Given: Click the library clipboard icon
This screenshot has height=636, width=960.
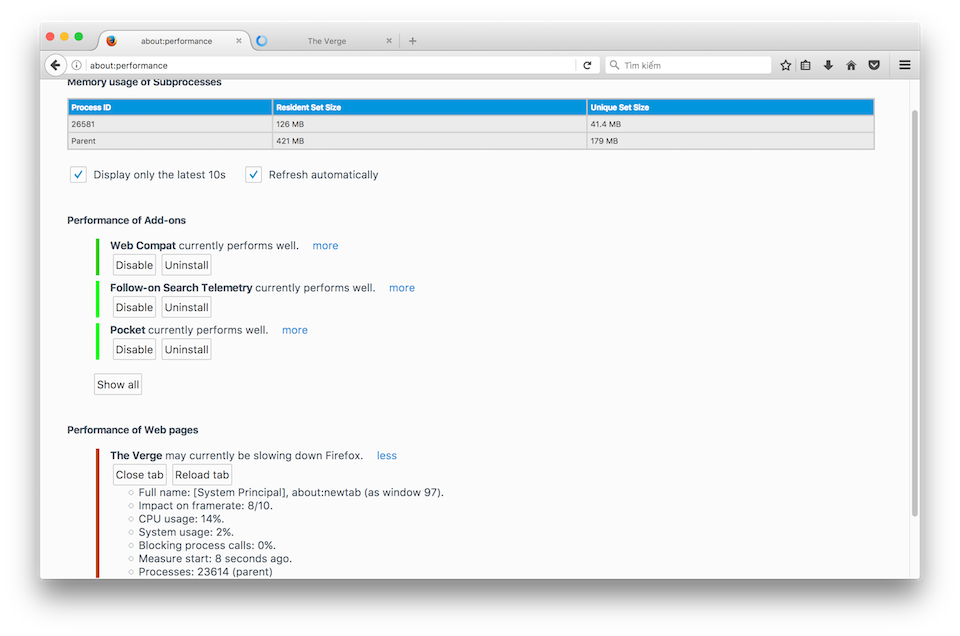Looking at the screenshot, I should [x=807, y=64].
